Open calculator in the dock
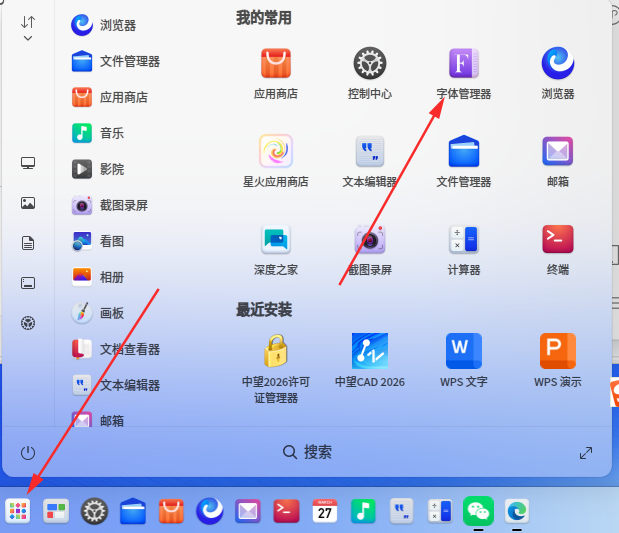Image resolution: width=619 pixels, height=533 pixels. (440, 511)
